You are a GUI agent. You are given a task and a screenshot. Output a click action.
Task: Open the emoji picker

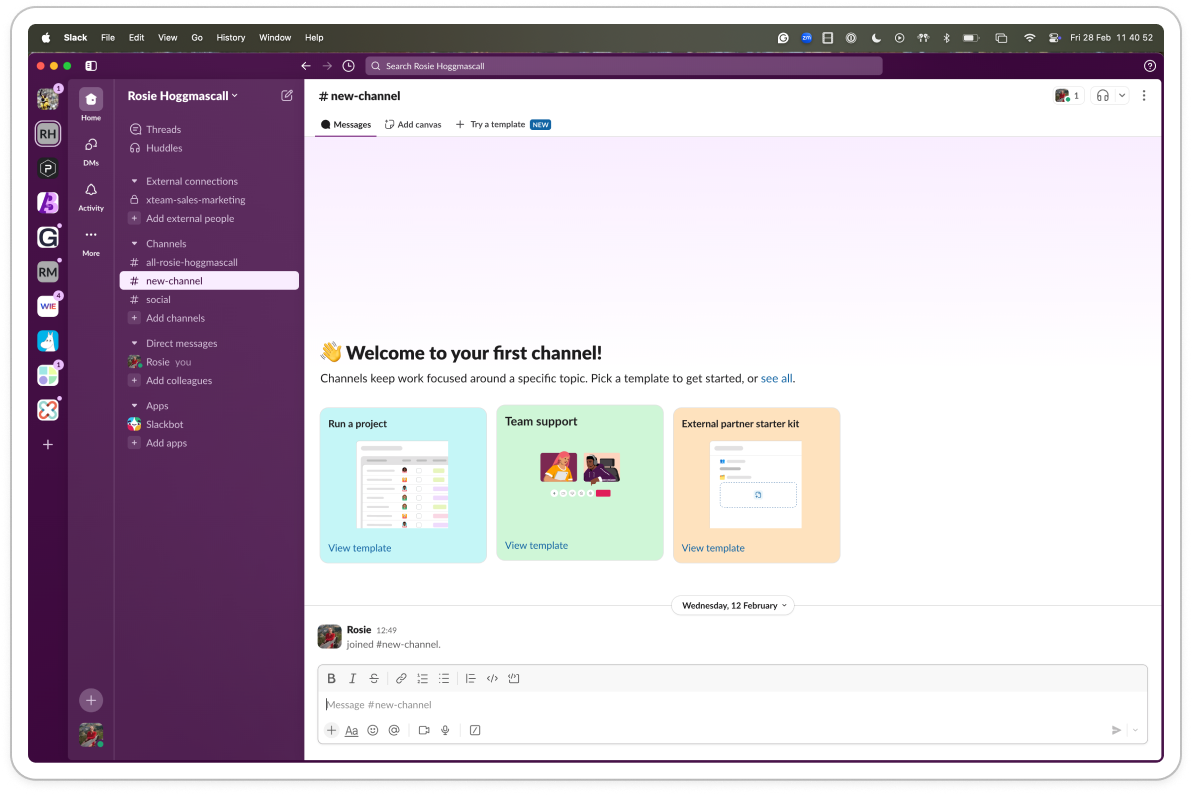[372, 730]
